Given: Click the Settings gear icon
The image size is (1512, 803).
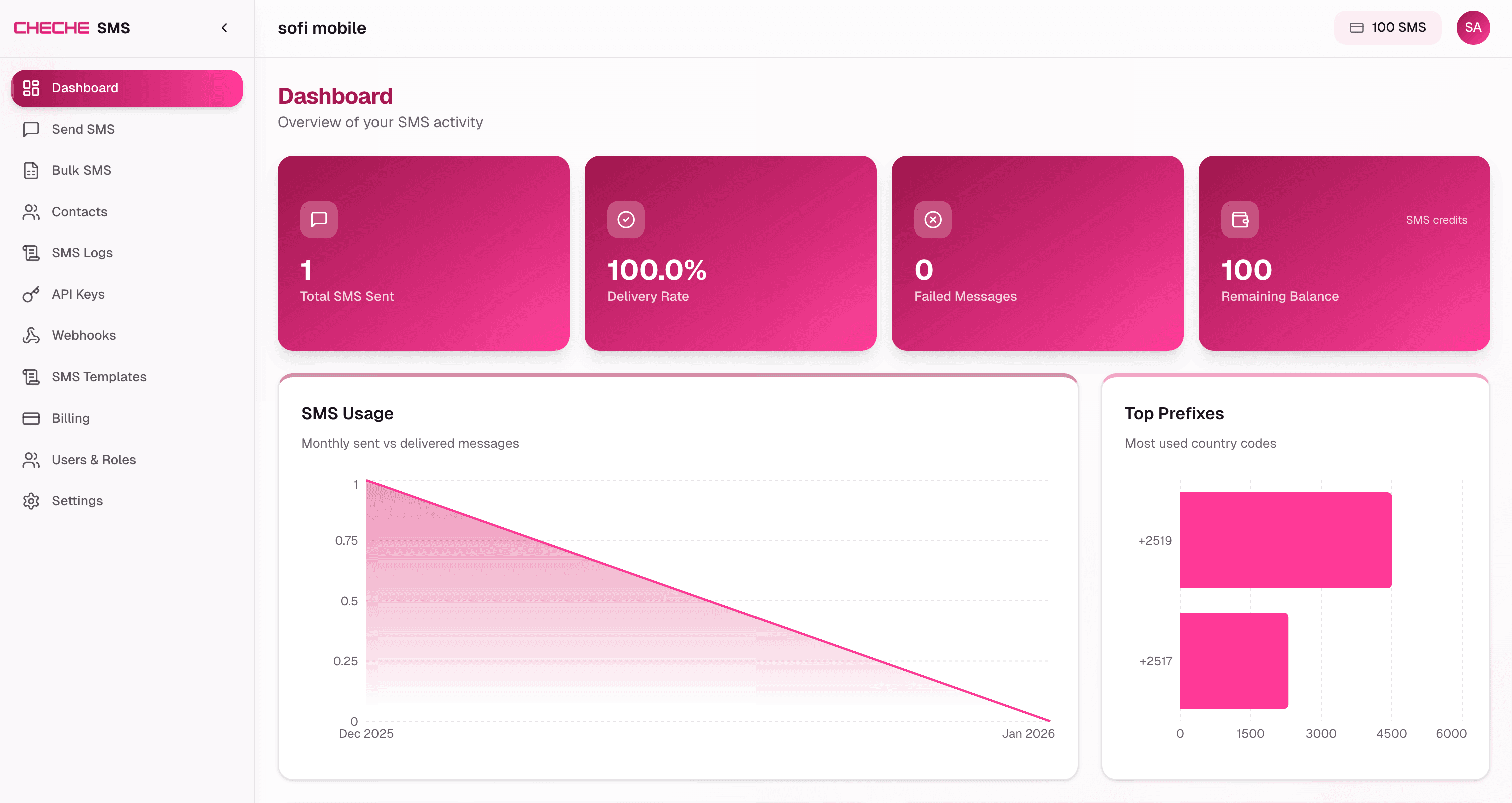Looking at the screenshot, I should 31,501.
